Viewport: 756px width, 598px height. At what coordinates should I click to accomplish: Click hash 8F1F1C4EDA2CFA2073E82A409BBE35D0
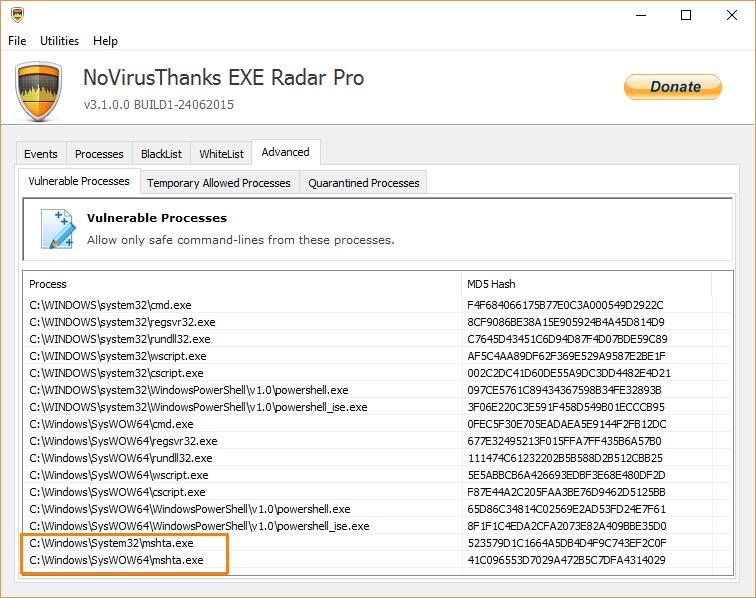[567, 526]
